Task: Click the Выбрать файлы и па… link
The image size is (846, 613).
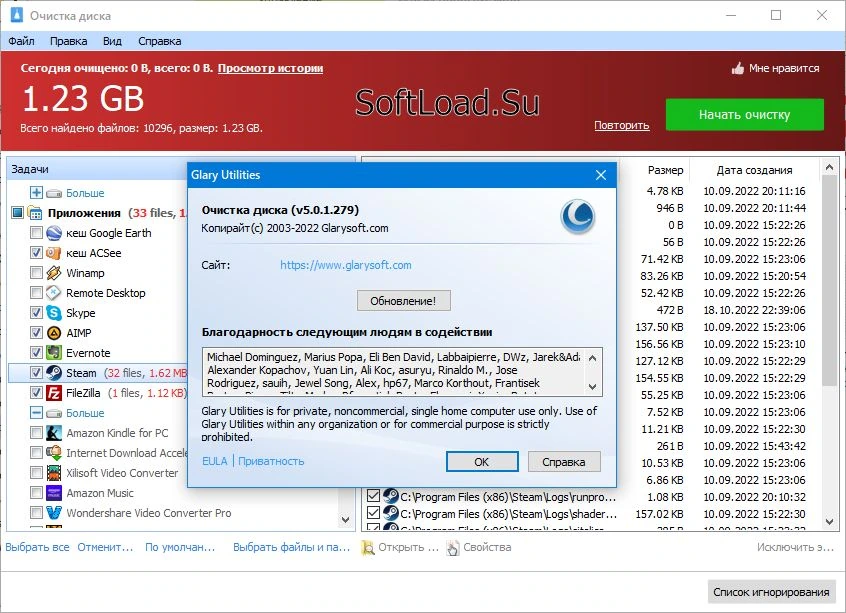Action: pyautogui.click(x=291, y=547)
